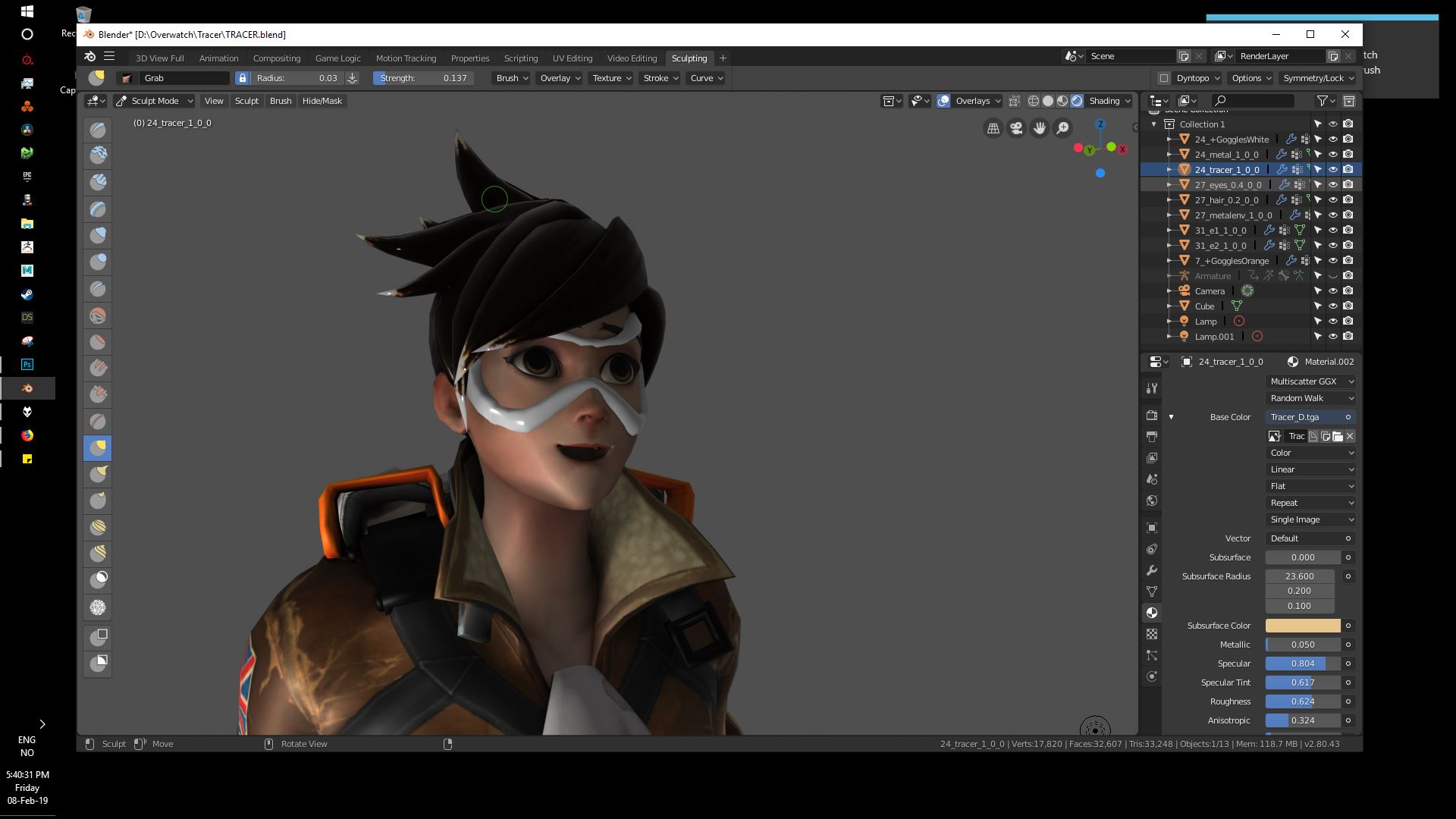Open the Sculpt menu in viewport header

[246, 101]
